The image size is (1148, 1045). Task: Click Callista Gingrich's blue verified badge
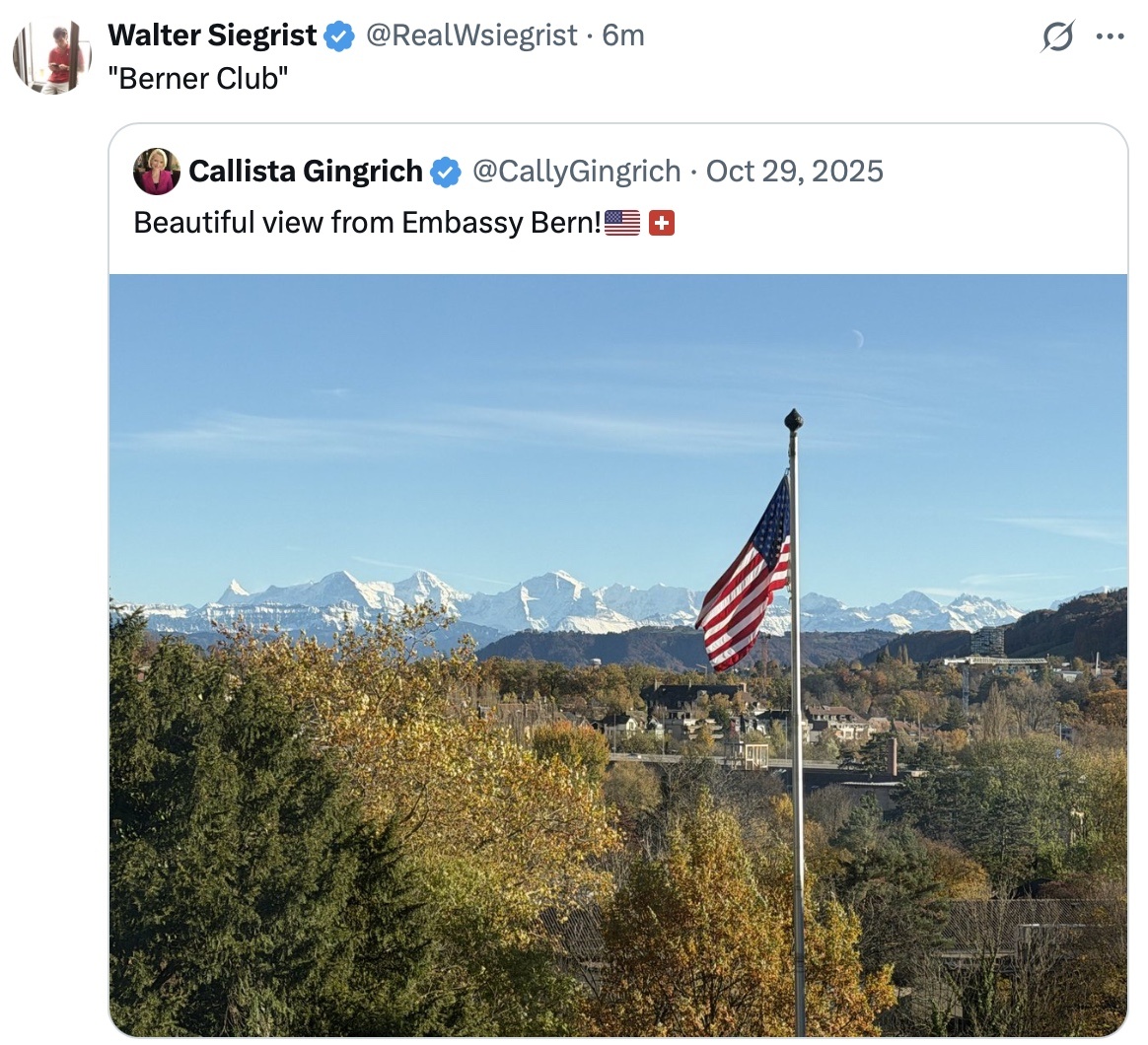point(445,172)
